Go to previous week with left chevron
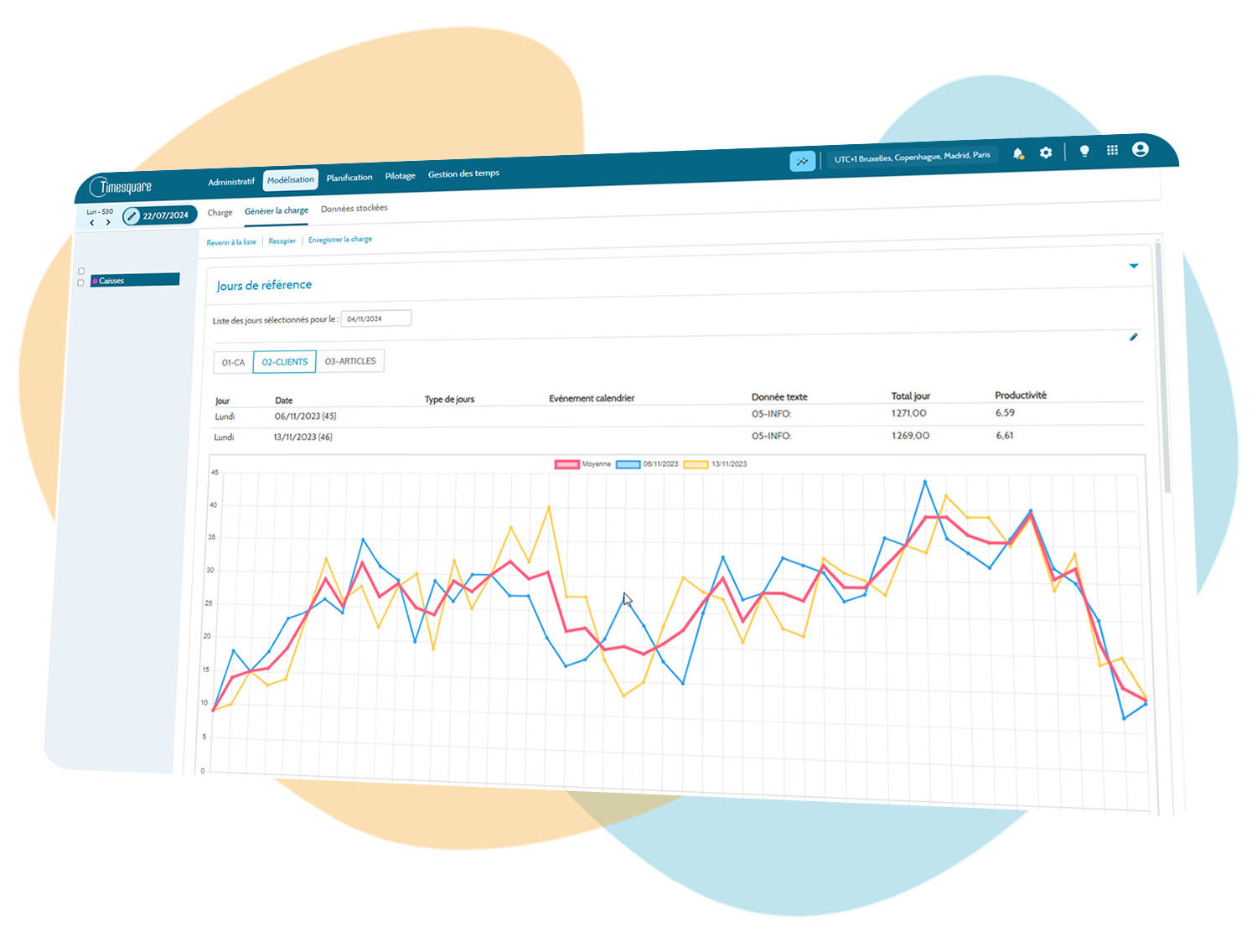 click(x=92, y=223)
